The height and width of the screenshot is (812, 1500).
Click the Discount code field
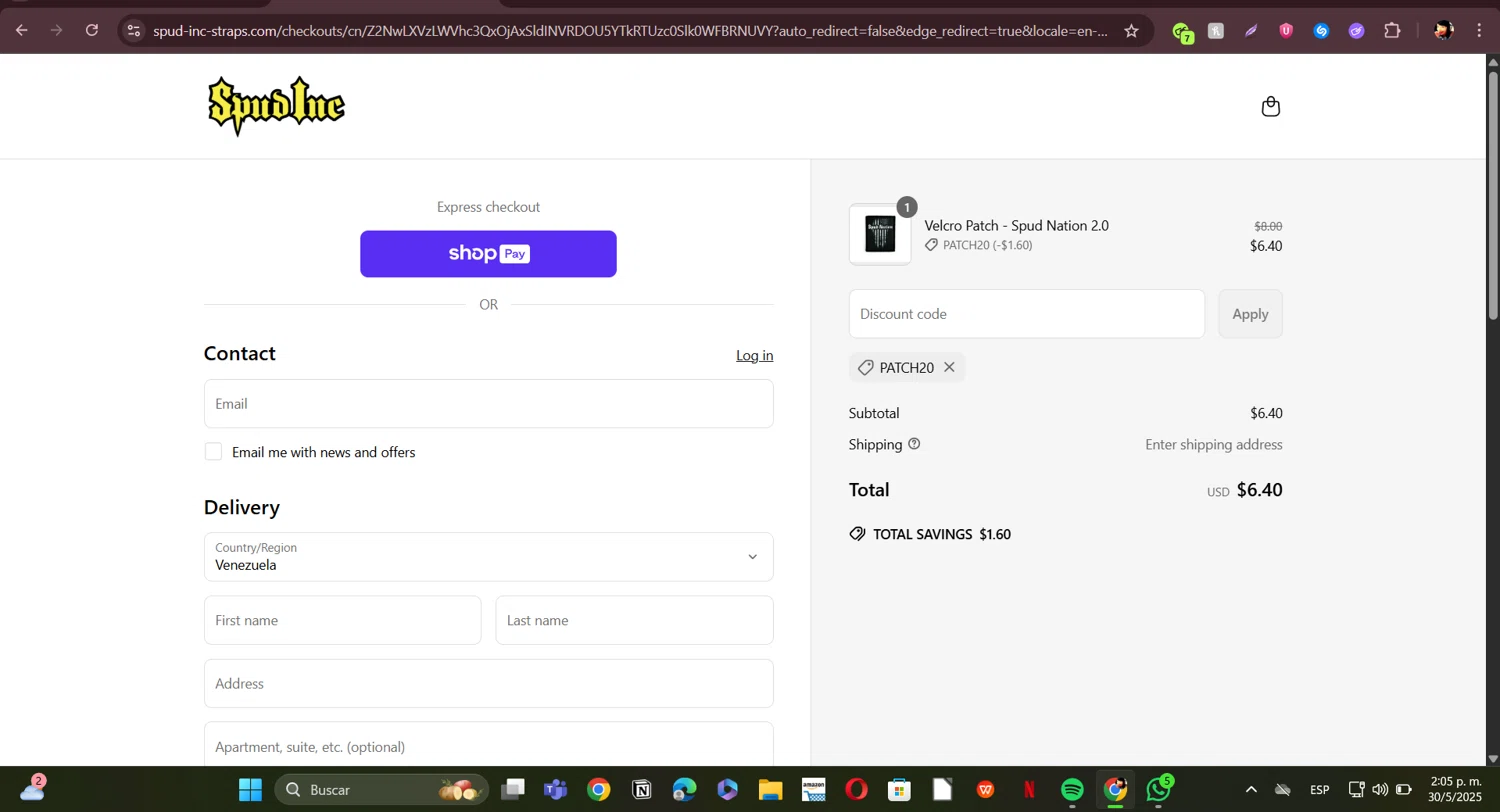point(1027,314)
